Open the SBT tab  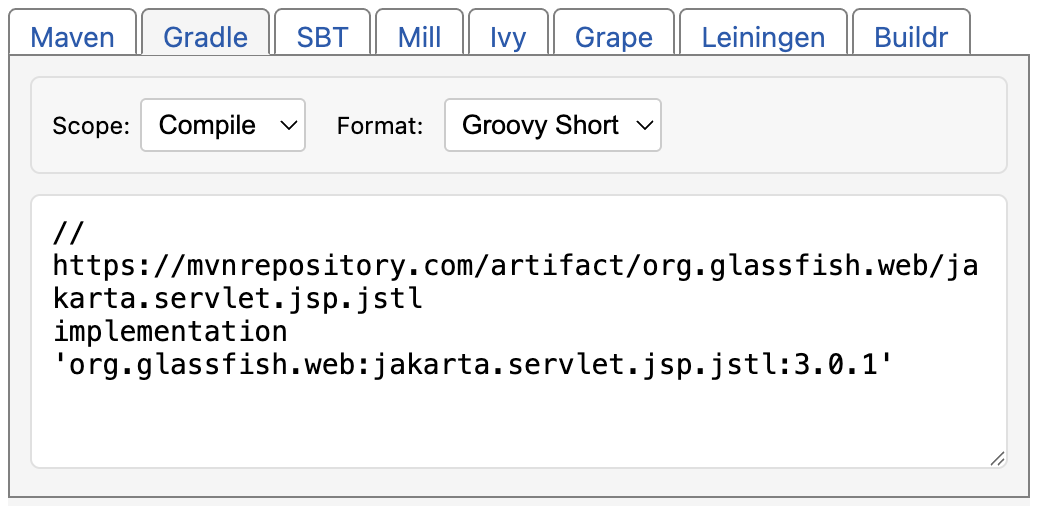coord(322,32)
